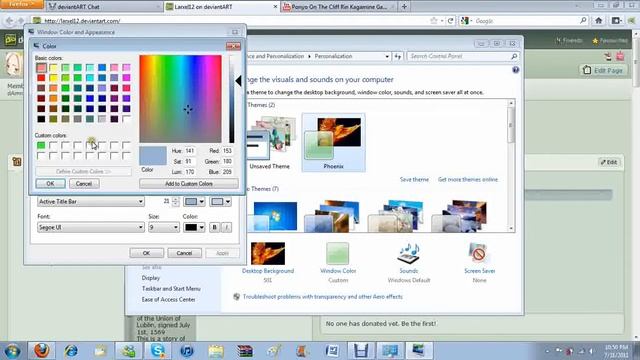Viewport: 640px width, 360px height.
Task: Click the Blue value field
Action: [228, 172]
